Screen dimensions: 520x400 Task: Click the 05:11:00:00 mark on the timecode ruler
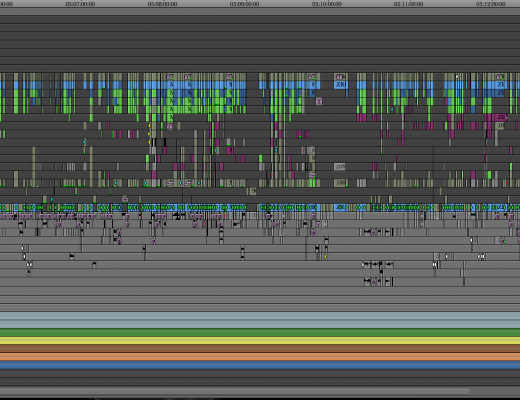point(408,4)
